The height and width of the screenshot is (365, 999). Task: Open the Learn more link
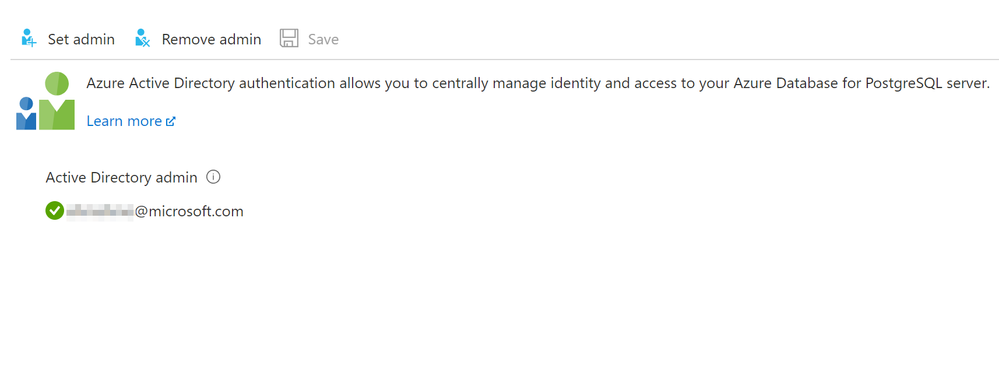coord(124,121)
